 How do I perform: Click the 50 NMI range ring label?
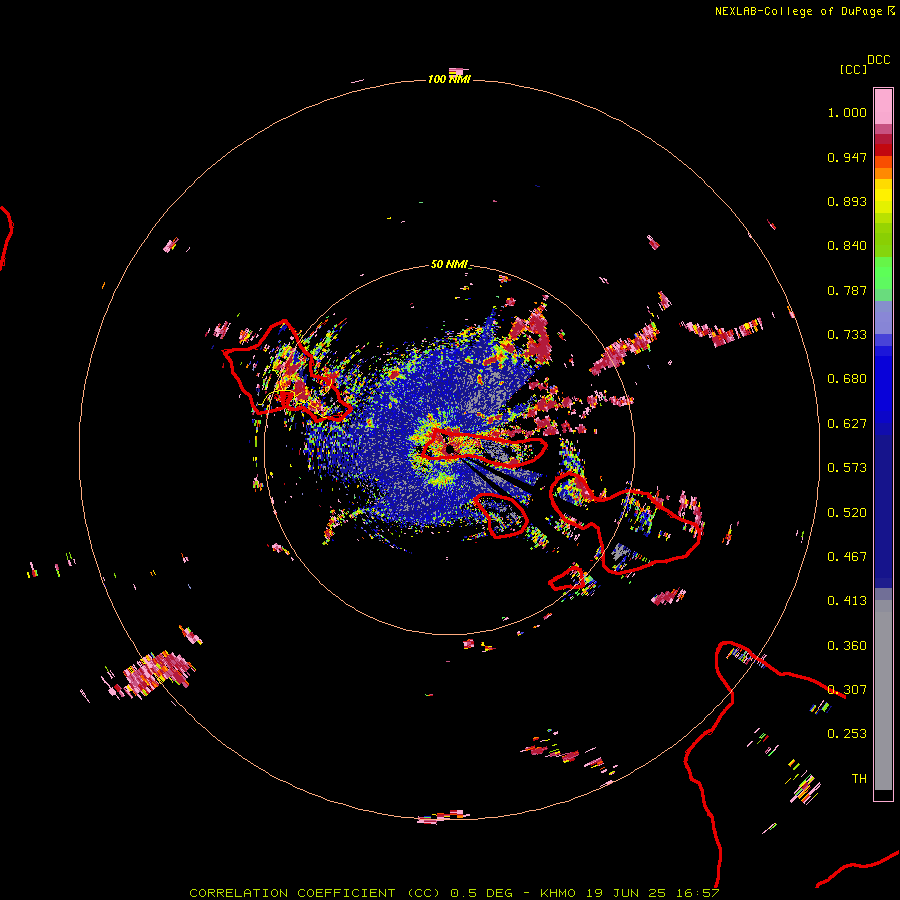click(449, 265)
